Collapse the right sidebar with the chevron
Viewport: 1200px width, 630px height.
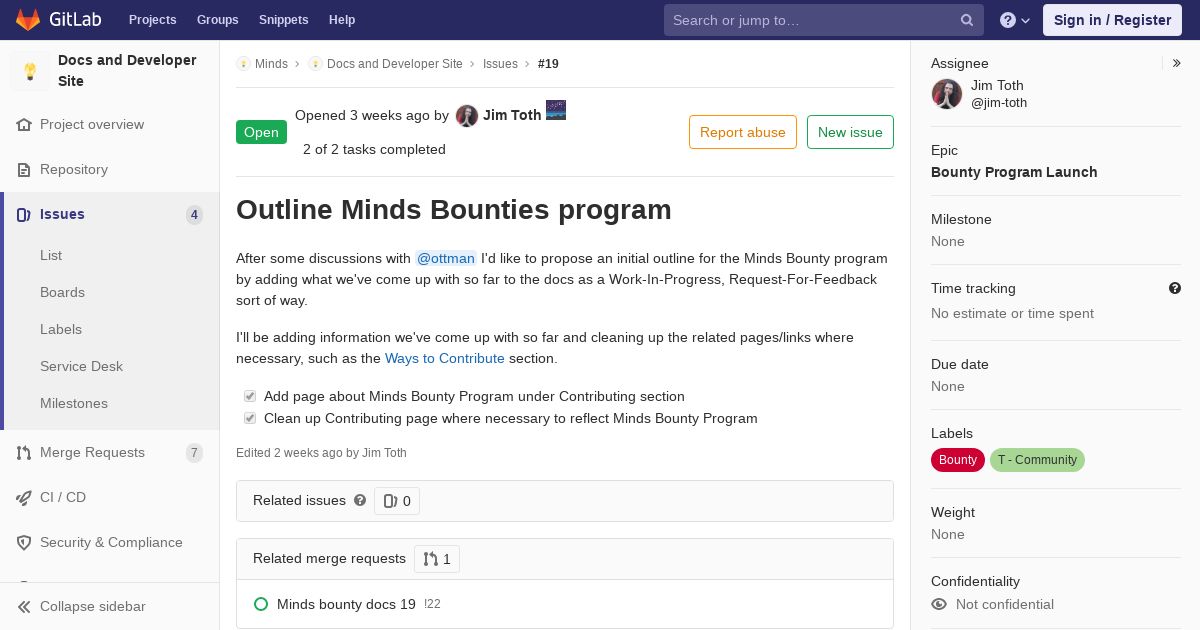click(x=1177, y=63)
